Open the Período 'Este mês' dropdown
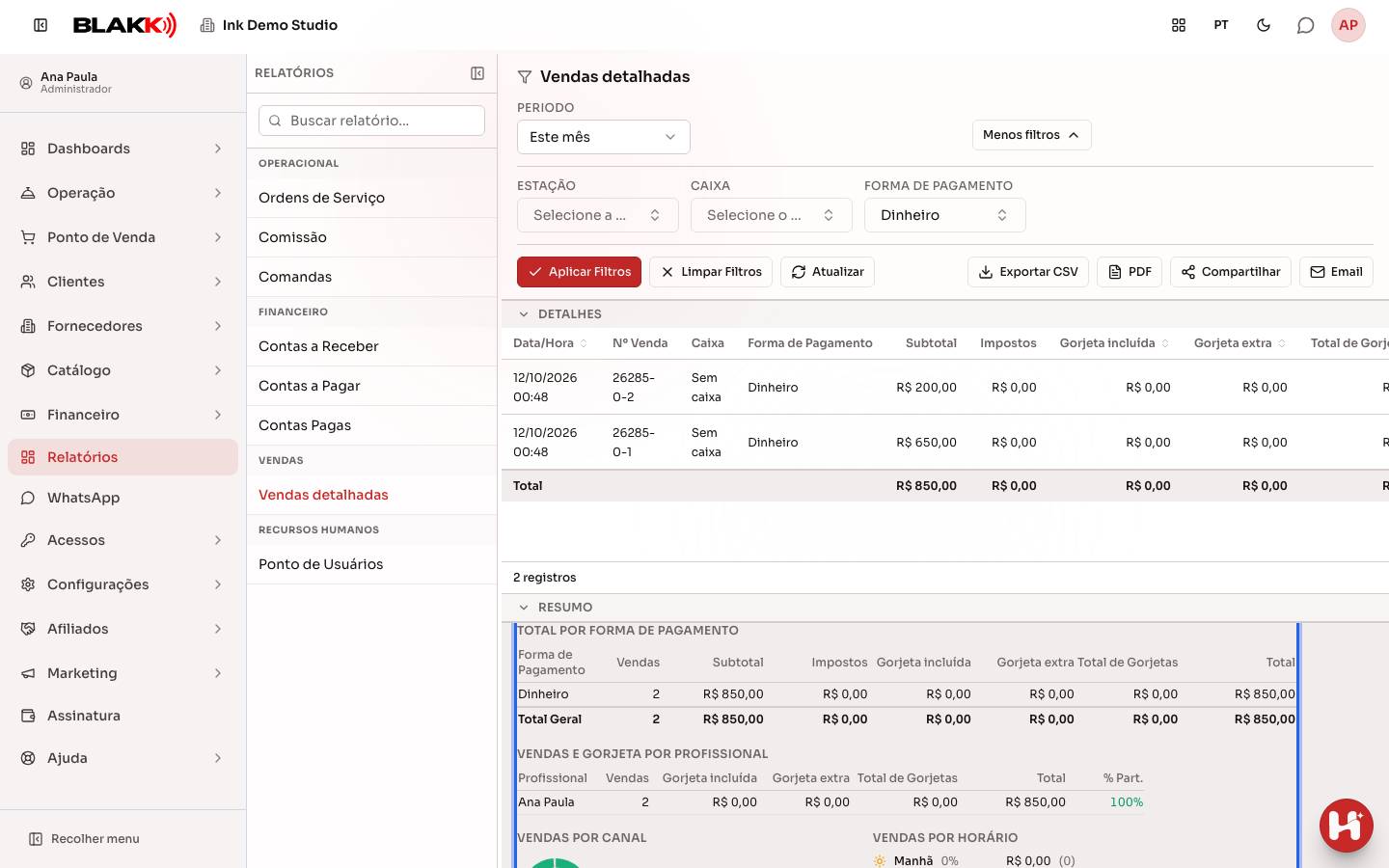1389x868 pixels. pyautogui.click(x=604, y=137)
